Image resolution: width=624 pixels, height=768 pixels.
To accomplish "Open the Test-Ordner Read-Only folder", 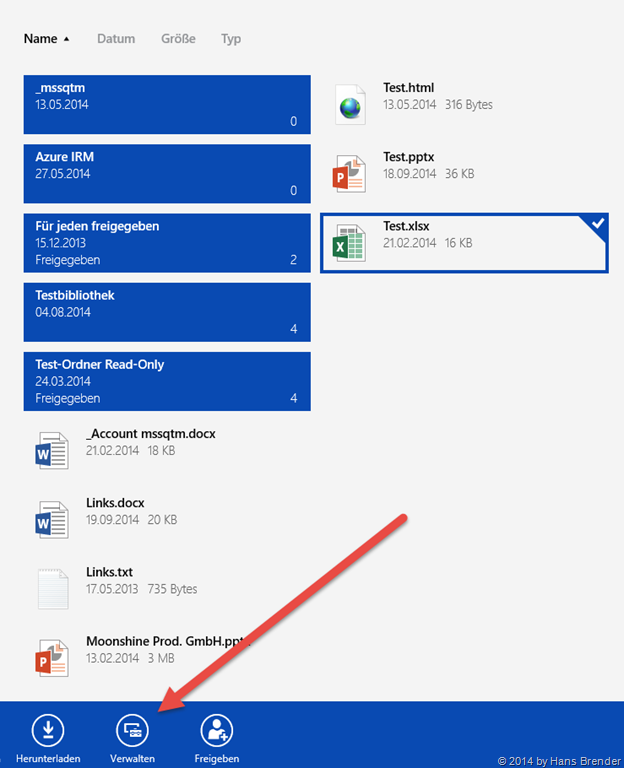I will 166,381.
